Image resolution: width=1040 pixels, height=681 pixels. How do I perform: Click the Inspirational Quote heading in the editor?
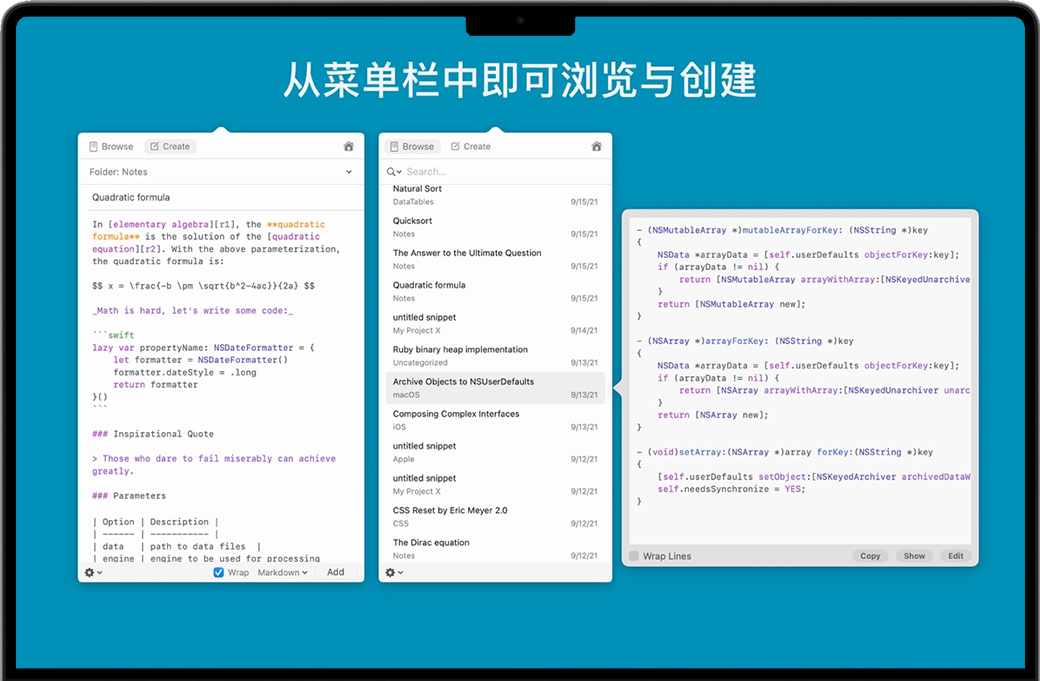coord(153,434)
